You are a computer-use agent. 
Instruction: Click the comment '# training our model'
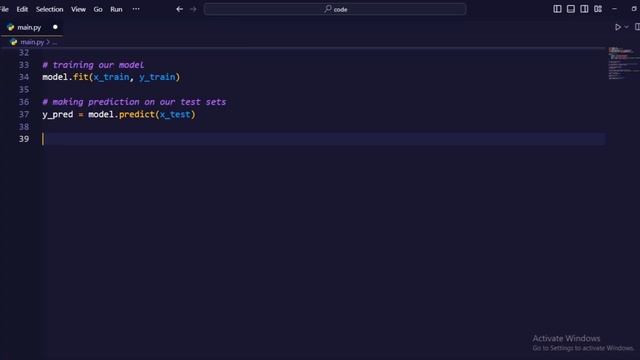point(93,65)
